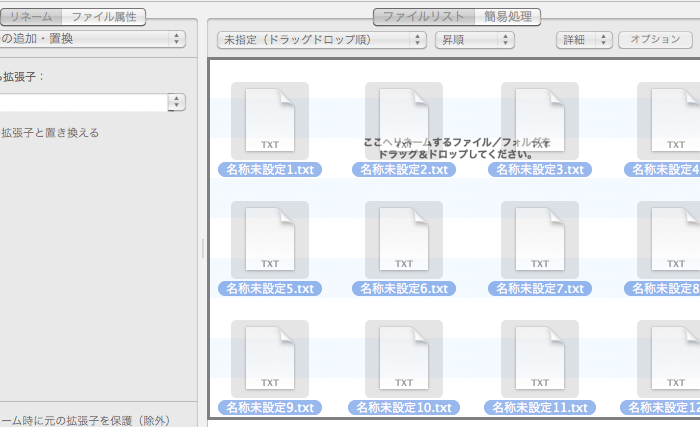This screenshot has width=700, height=427.
Task: Click the 名称未設定2.txt file icon
Action: point(404,119)
